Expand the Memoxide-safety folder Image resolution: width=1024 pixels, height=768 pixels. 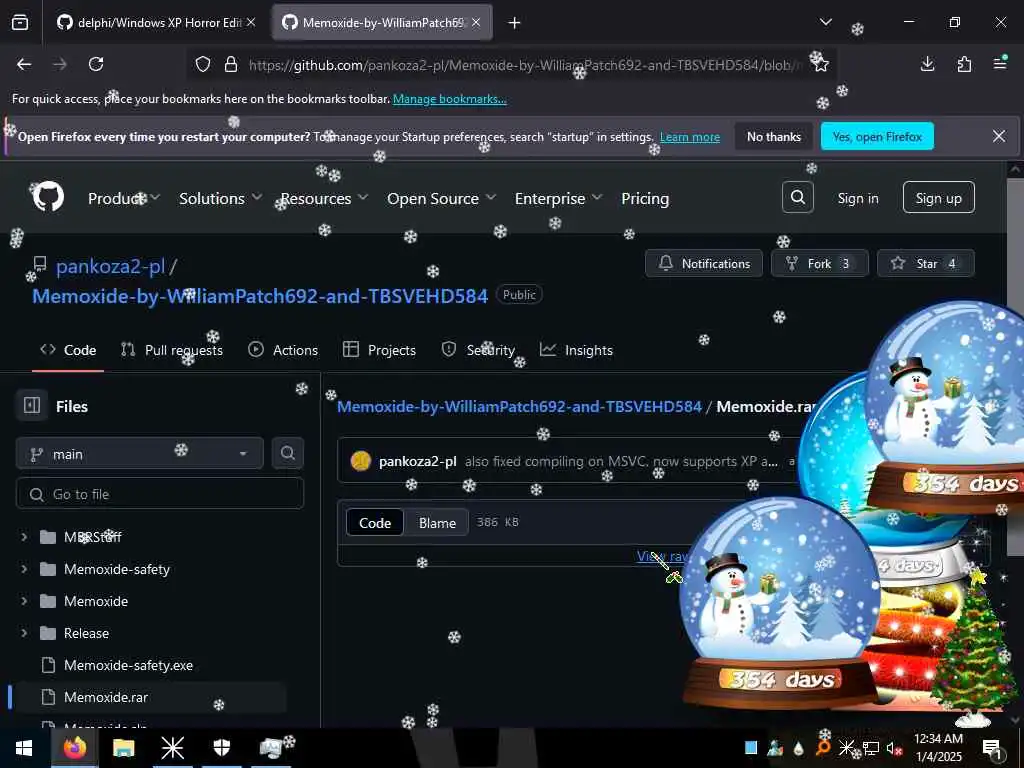(24, 569)
